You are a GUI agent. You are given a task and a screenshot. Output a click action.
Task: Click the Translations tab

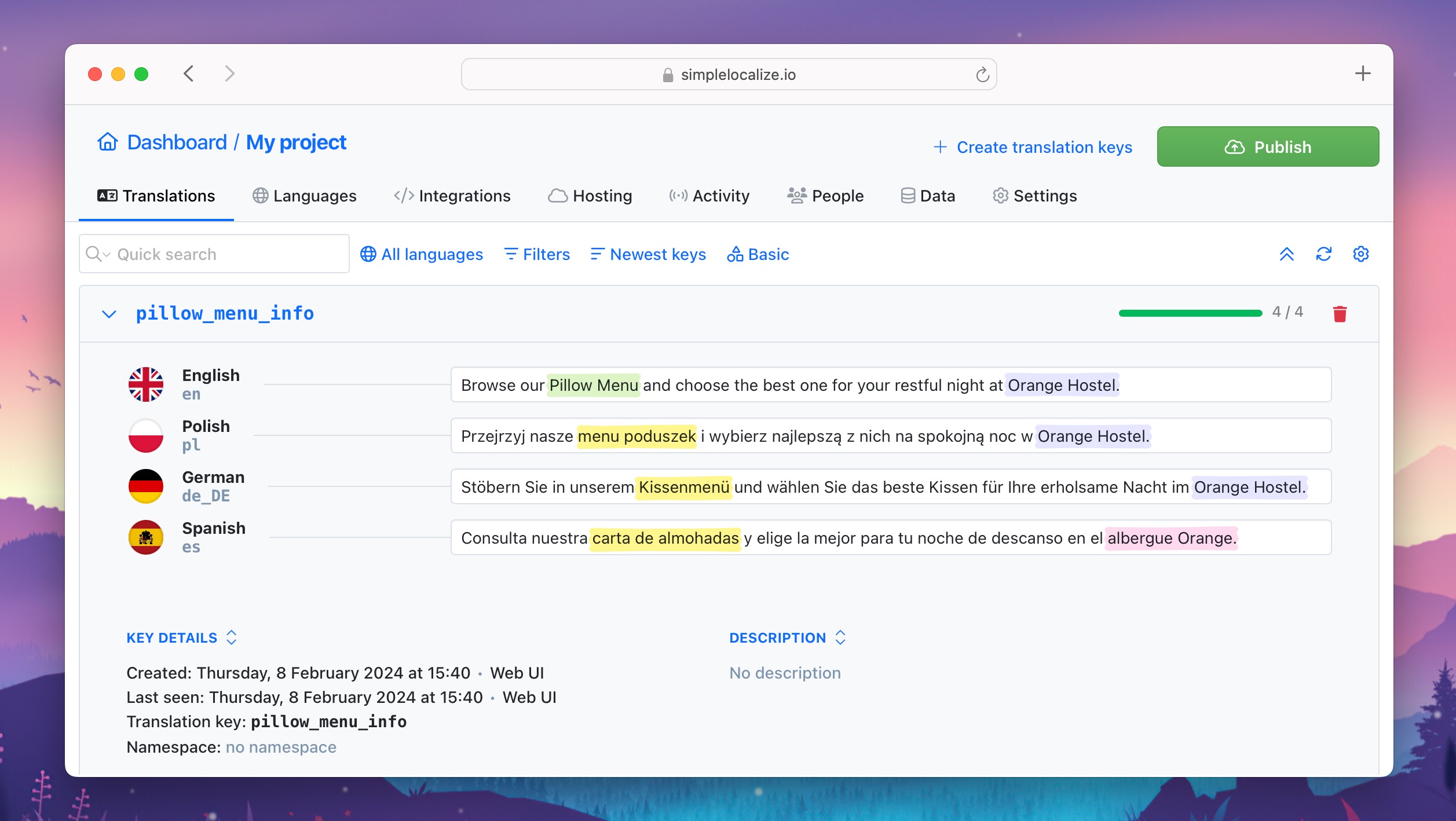pos(156,195)
